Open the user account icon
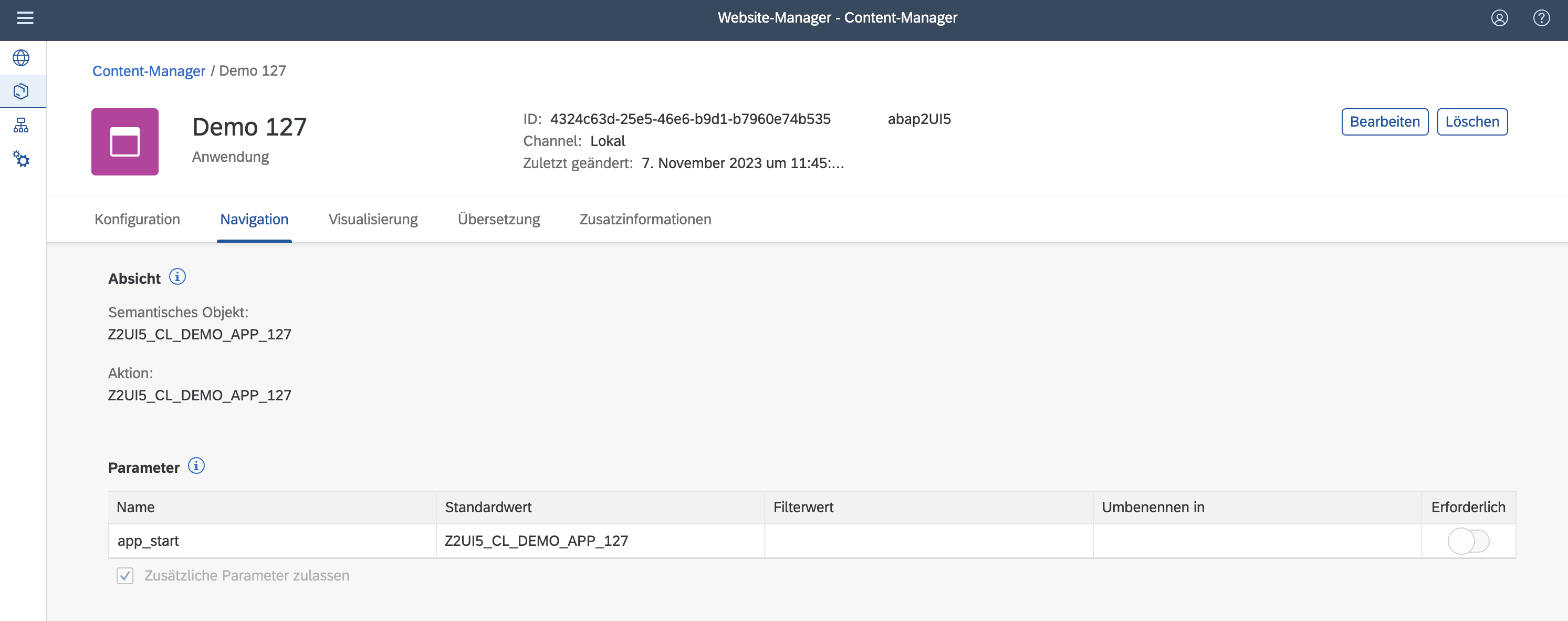Viewport: 1568px width, 621px height. (1499, 18)
